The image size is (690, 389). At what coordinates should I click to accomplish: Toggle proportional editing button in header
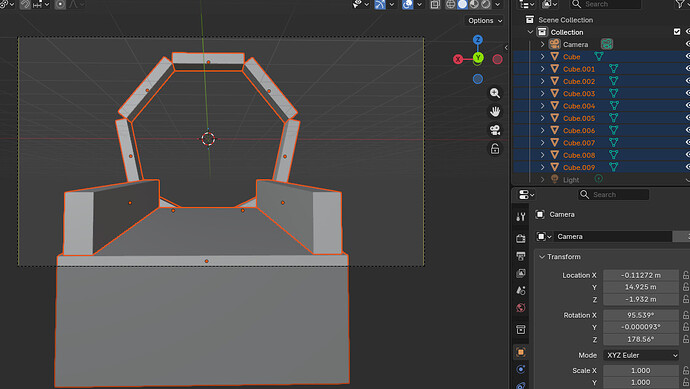pos(60,4)
